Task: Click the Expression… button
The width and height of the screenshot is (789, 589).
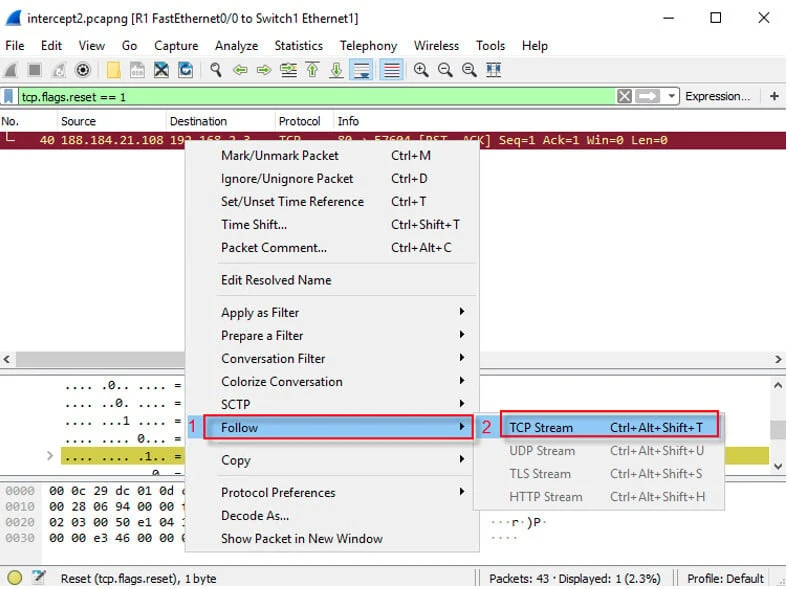Action: [717, 97]
